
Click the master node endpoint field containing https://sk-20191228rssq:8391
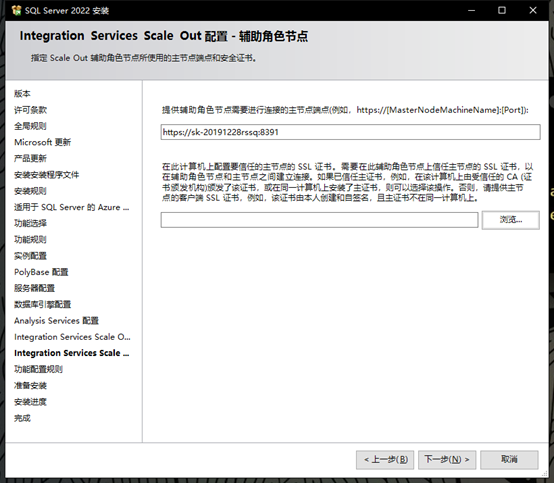coord(350,132)
